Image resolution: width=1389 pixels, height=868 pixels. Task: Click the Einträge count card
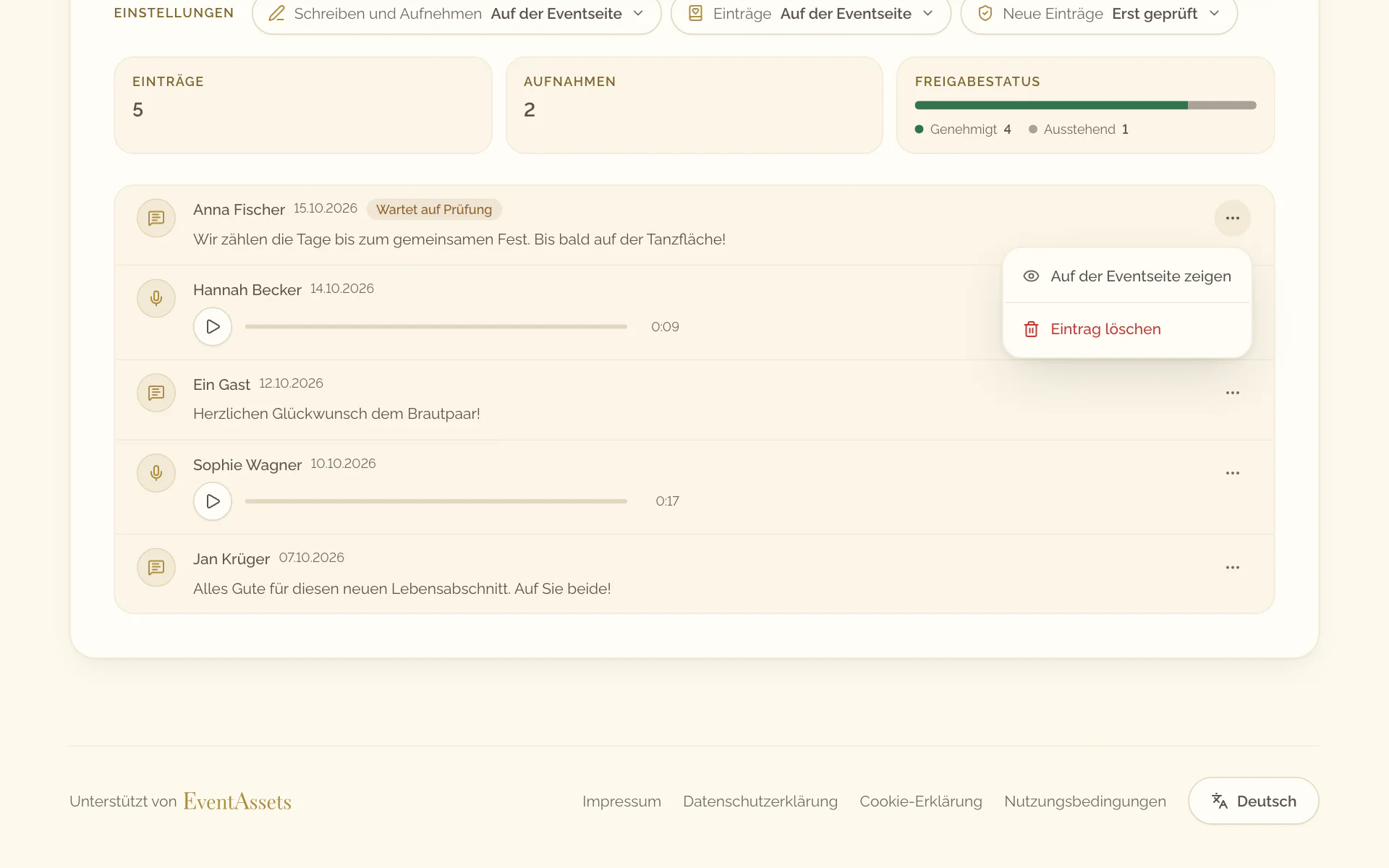[x=303, y=106]
